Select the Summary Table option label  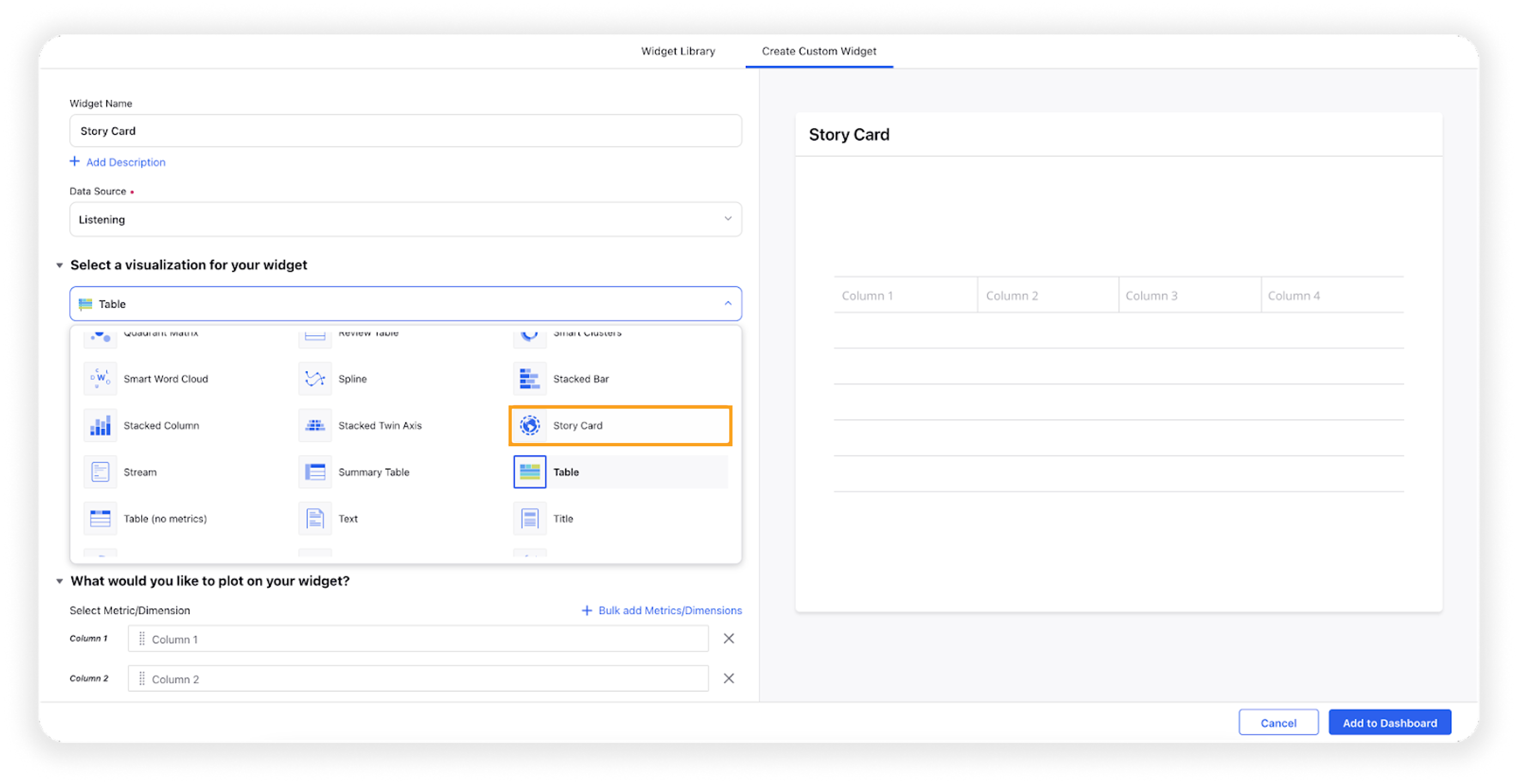(x=374, y=472)
